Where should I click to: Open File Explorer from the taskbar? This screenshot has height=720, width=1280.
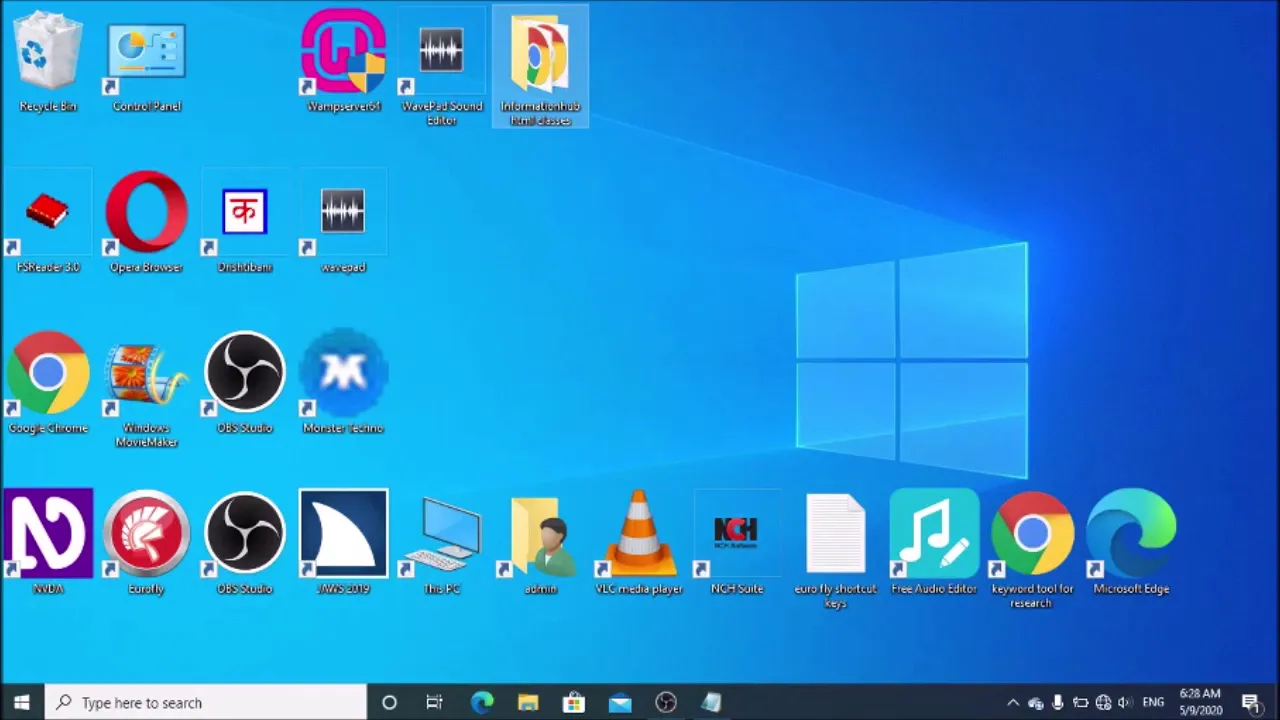click(x=528, y=703)
